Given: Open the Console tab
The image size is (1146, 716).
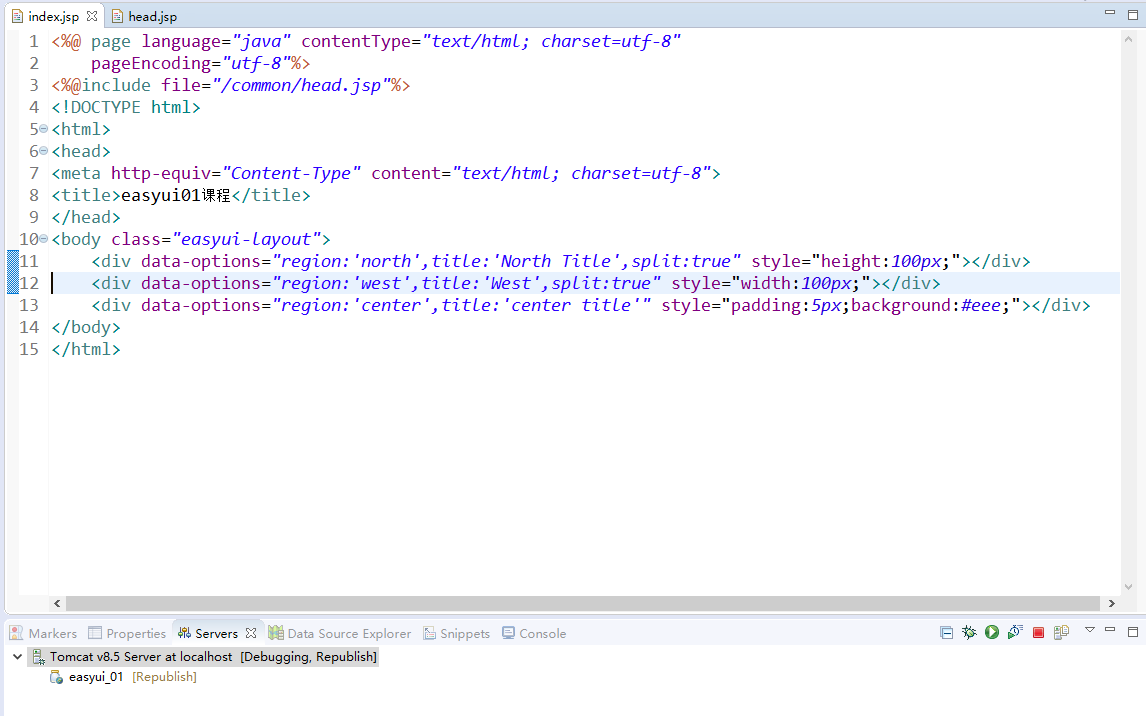Looking at the screenshot, I should (534, 633).
